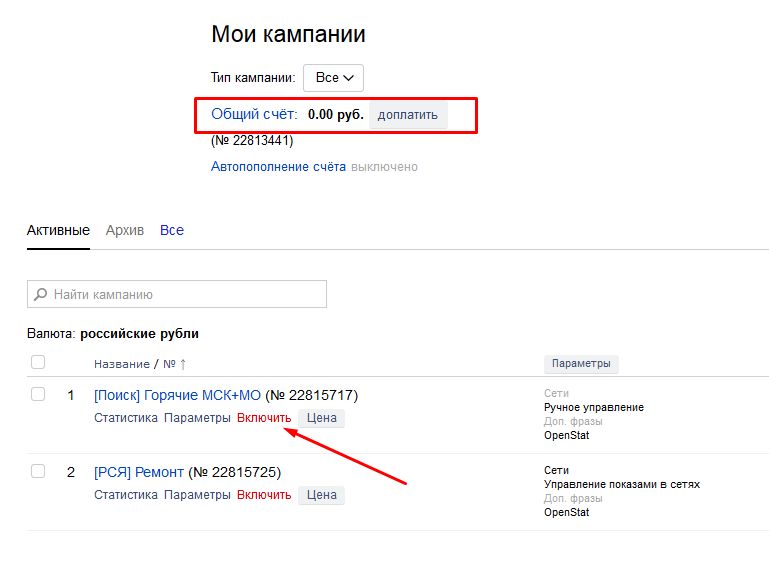Switch to the Архив tab

click(125, 230)
